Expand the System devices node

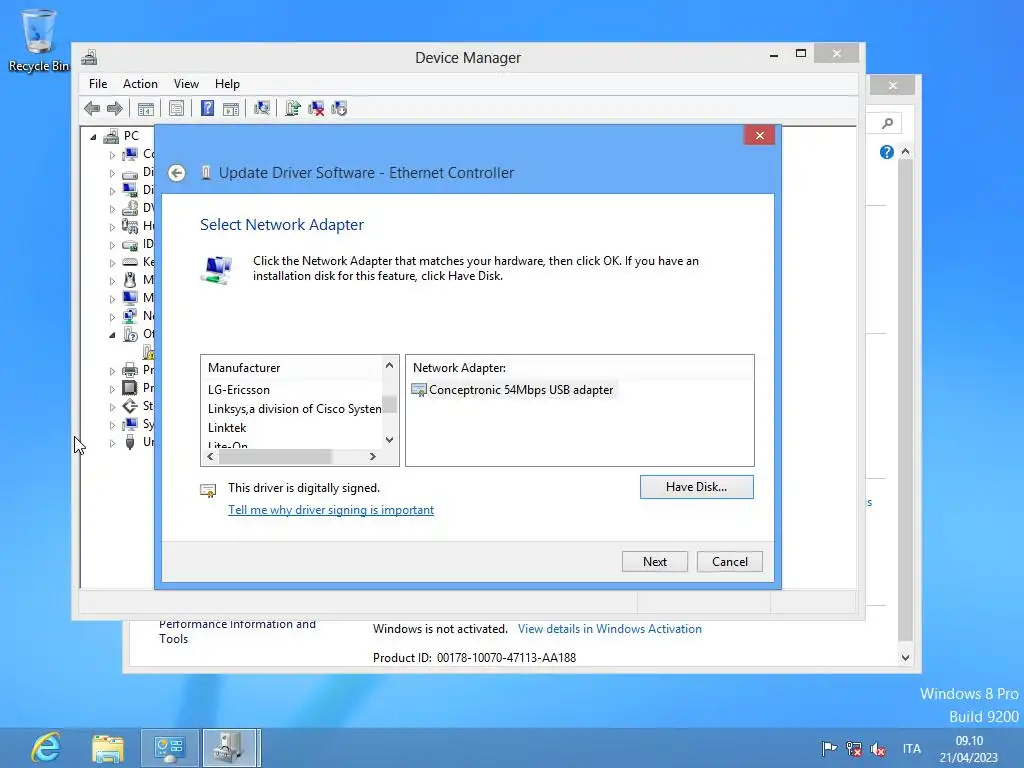[x=112, y=425]
